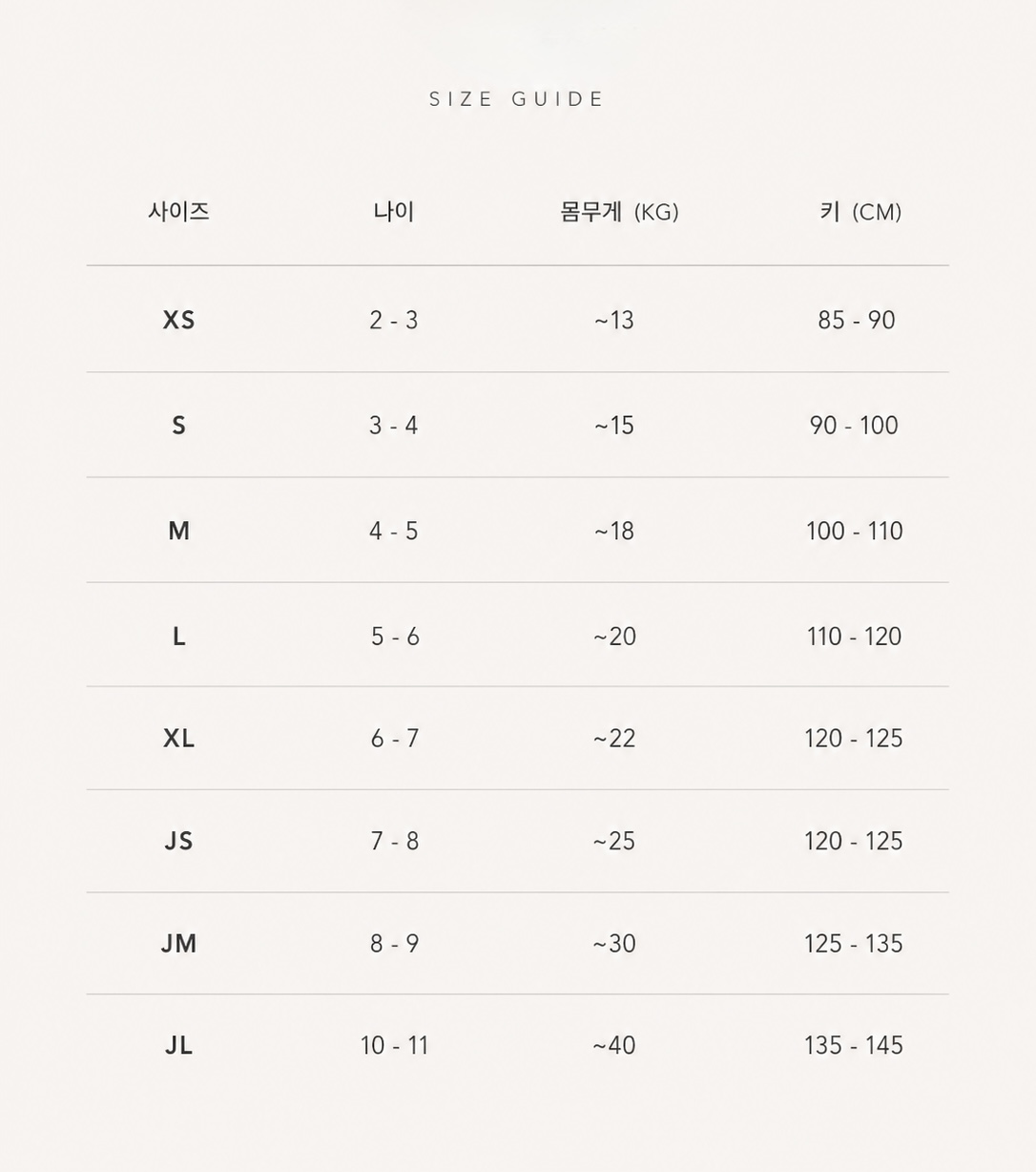
Task: Select the height value 110 - 120
Action: pos(854,637)
